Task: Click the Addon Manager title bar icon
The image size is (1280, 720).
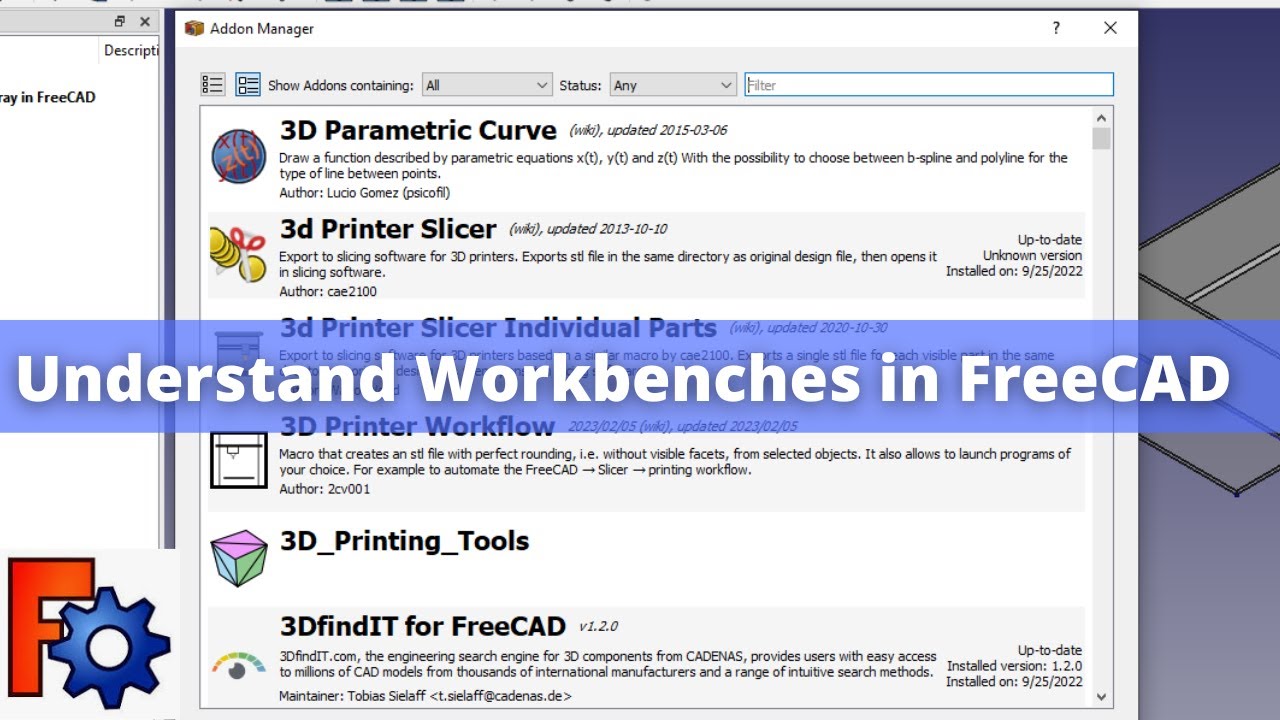Action: [x=194, y=28]
